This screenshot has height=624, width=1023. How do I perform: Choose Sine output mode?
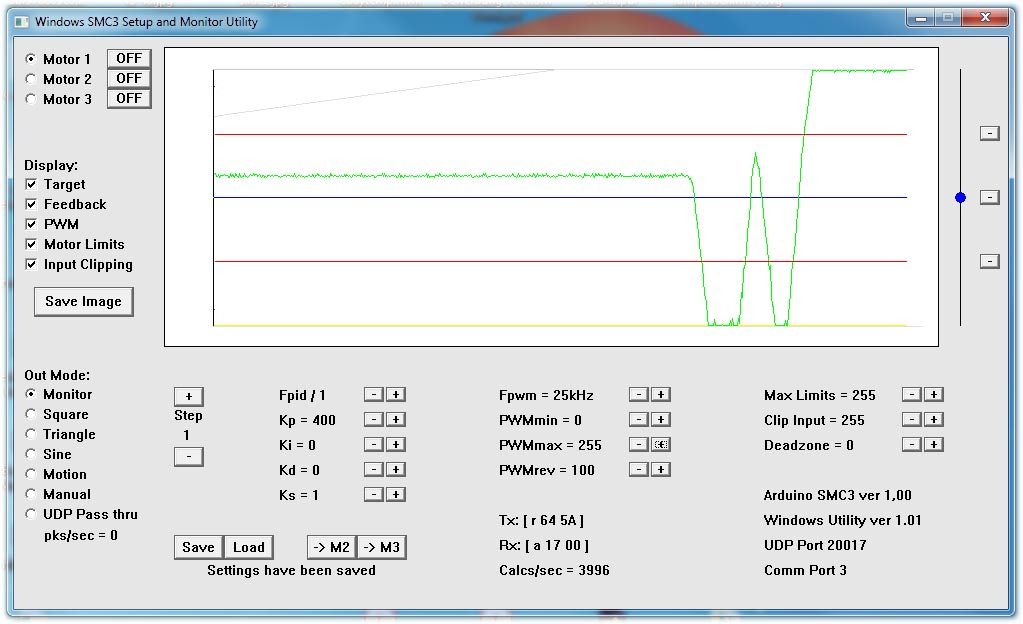coord(31,454)
